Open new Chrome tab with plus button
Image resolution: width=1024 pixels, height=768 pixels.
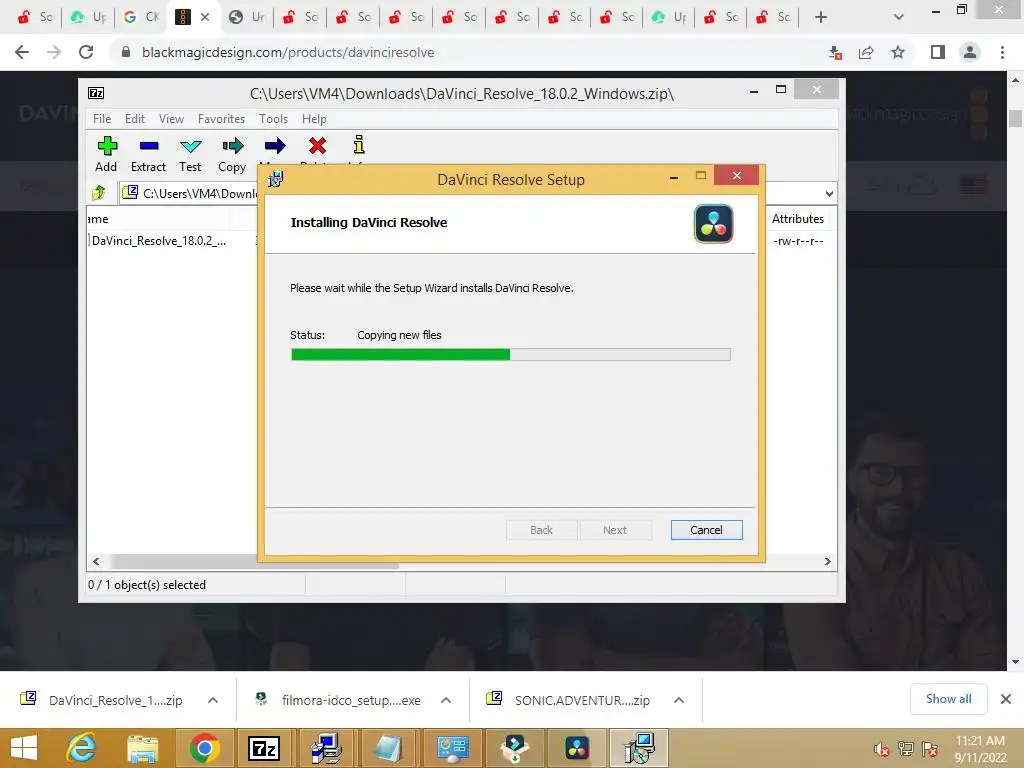point(821,17)
